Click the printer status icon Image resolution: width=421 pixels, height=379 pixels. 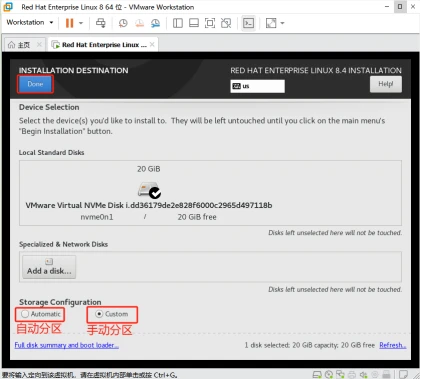coord(352,374)
